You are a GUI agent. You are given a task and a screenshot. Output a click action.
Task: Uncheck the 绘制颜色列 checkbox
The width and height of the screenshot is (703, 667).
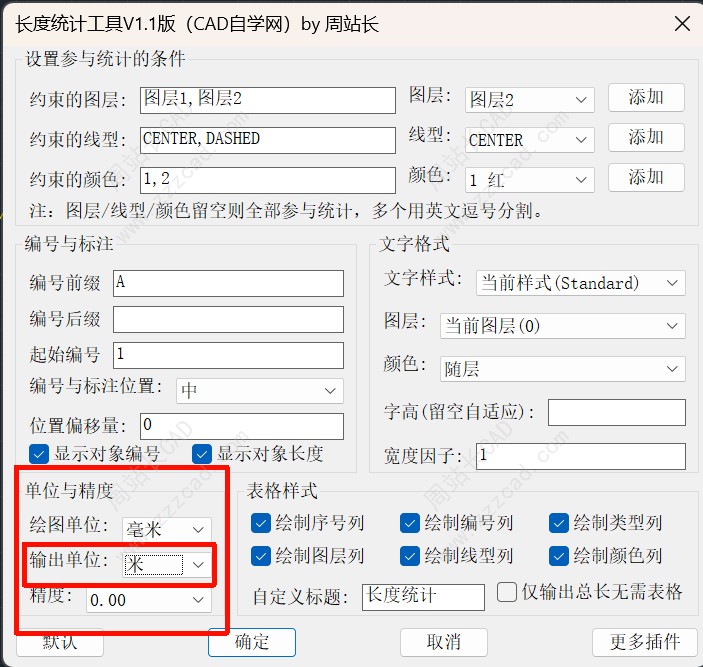click(559, 555)
